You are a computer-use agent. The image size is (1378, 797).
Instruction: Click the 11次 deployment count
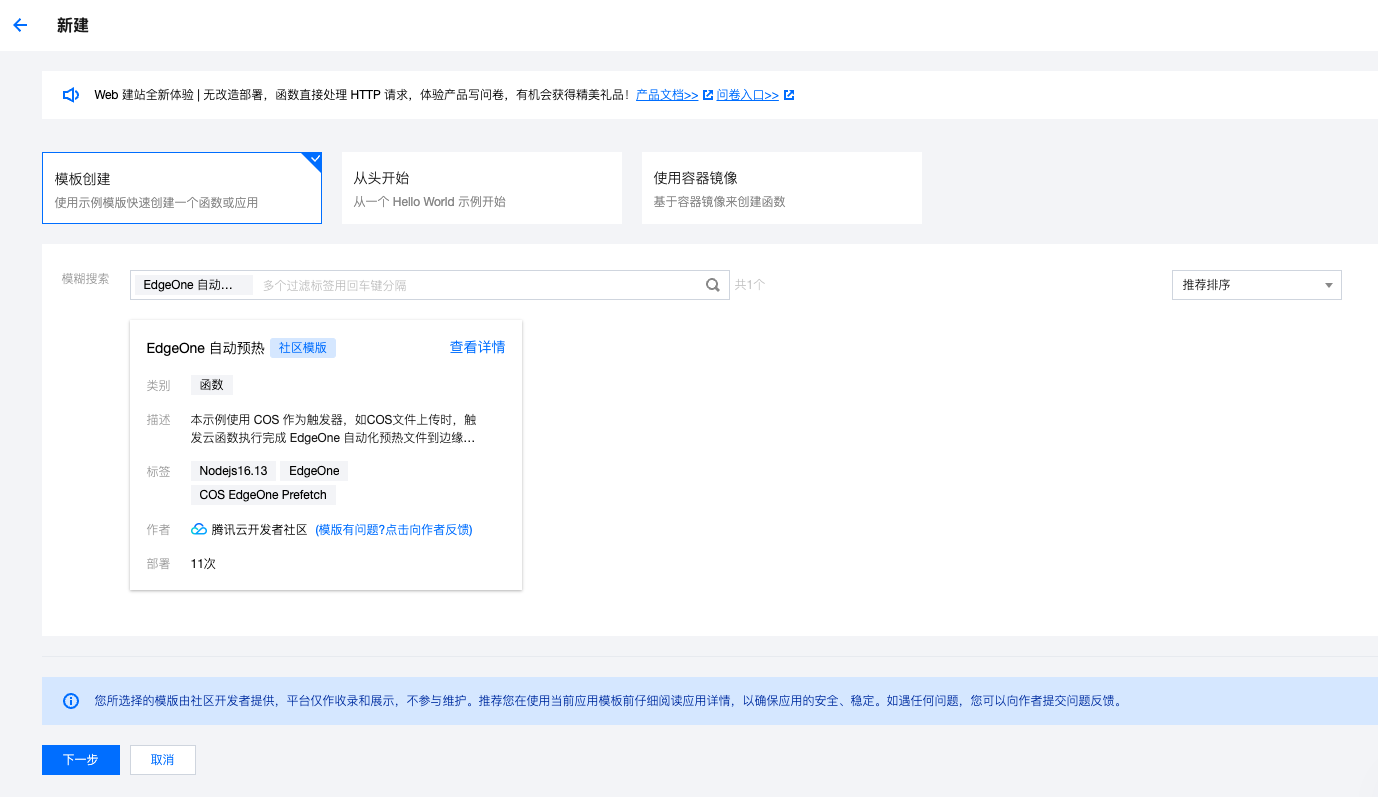click(203, 564)
